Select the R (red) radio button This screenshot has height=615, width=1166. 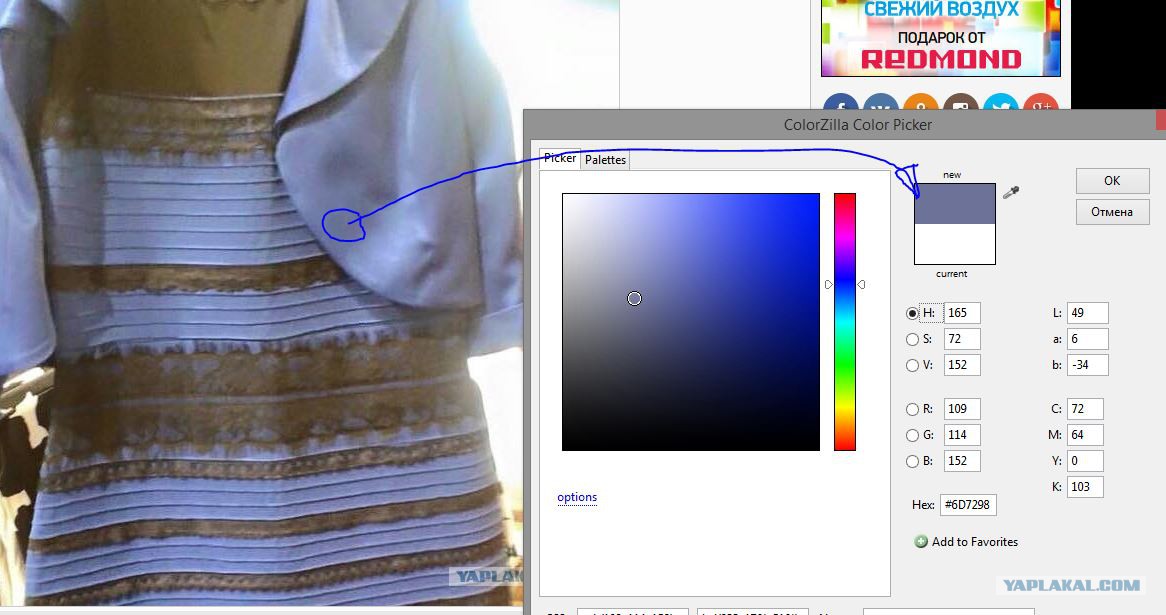(912, 409)
